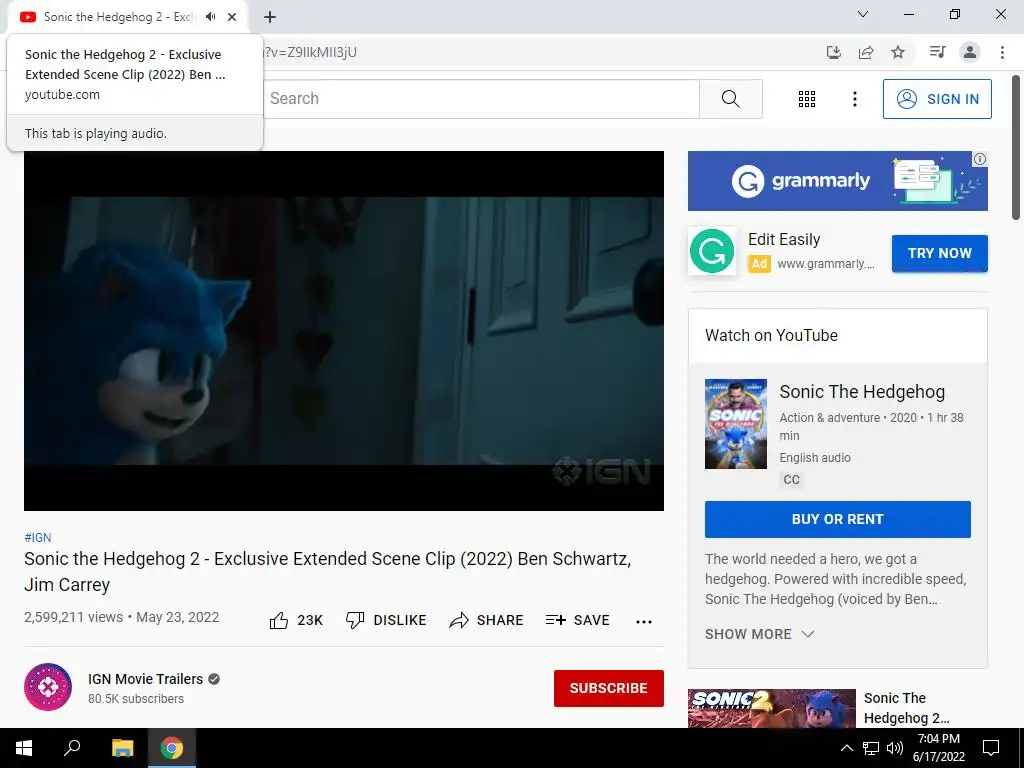The height and width of the screenshot is (768, 1024).
Task: Open more actions ellipsis under video
Action: tap(644, 621)
